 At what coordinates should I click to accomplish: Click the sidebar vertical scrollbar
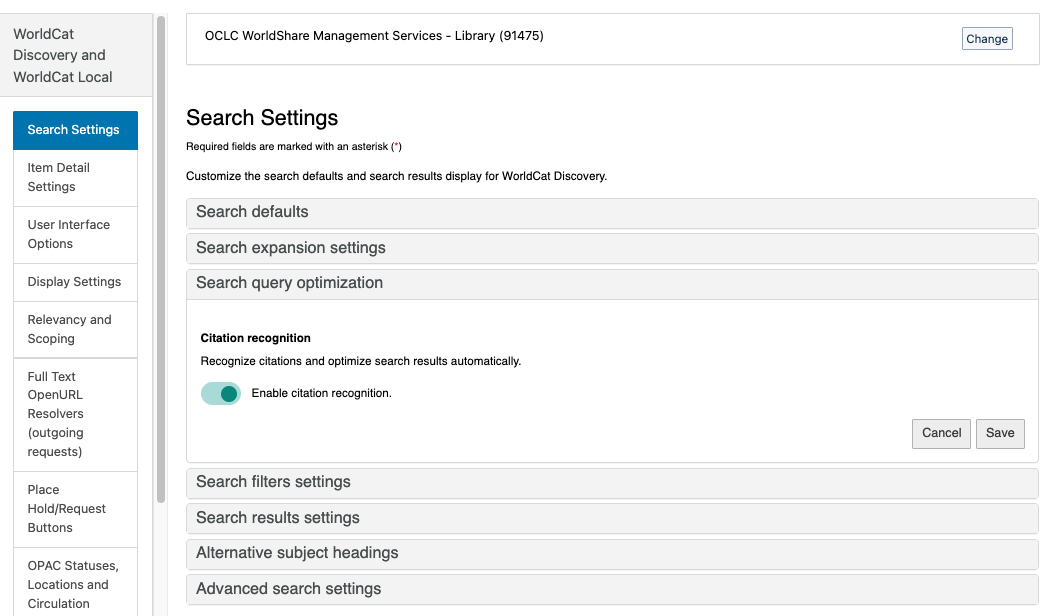160,261
